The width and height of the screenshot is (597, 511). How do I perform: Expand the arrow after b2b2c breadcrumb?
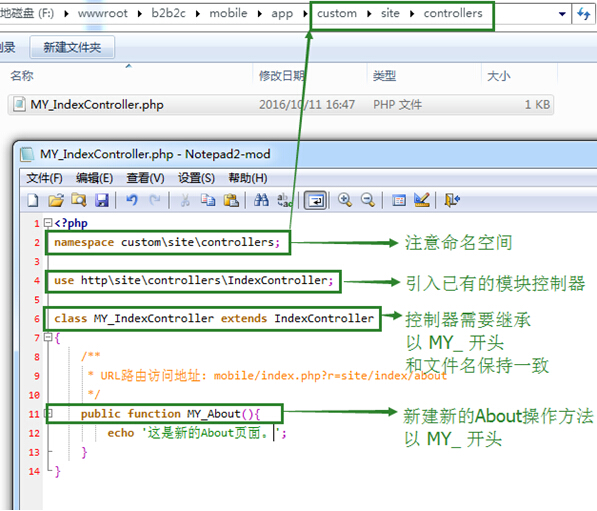pyautogui.click(x=198, y=14)
